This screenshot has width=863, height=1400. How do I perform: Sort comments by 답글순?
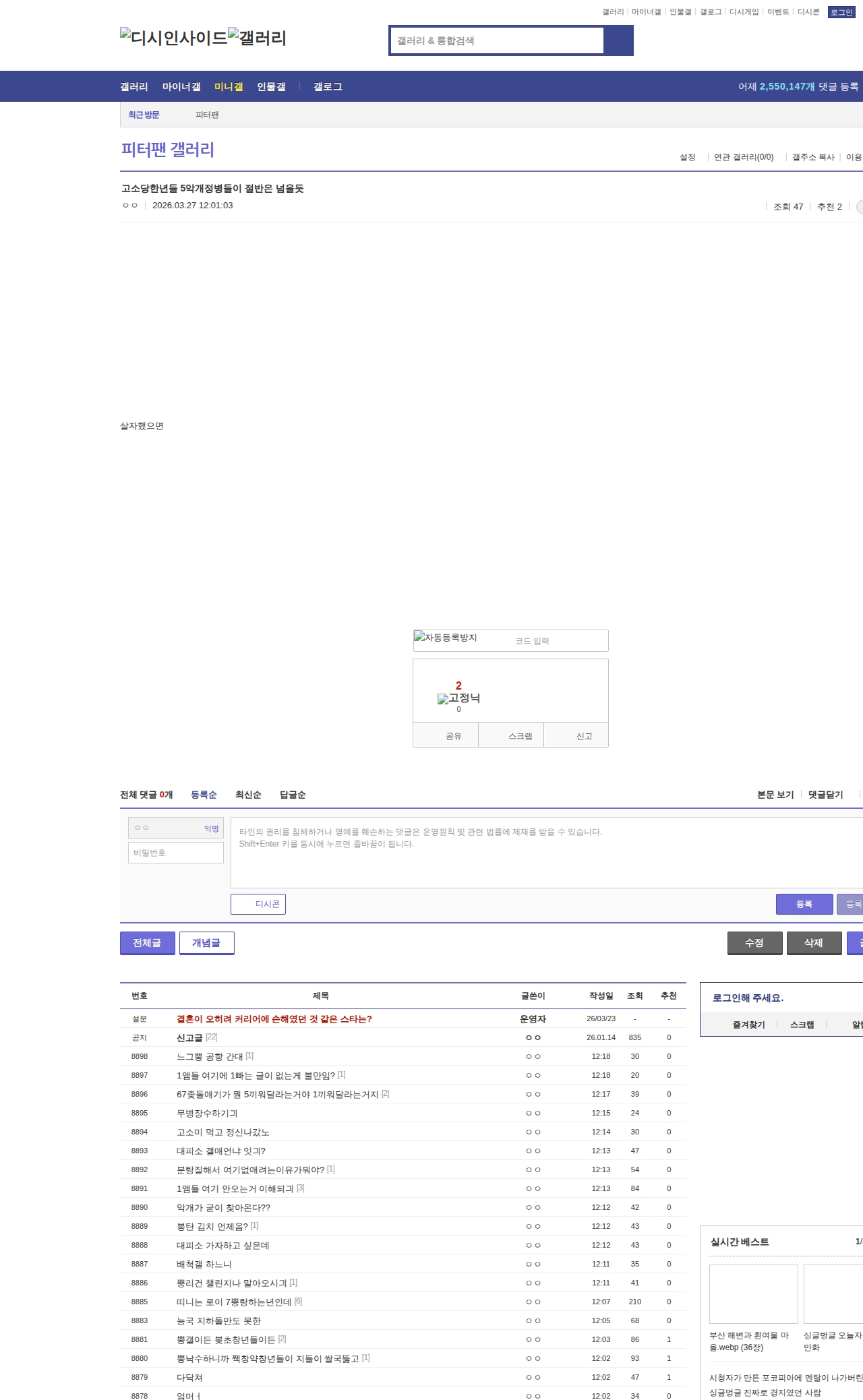[293, 795]
